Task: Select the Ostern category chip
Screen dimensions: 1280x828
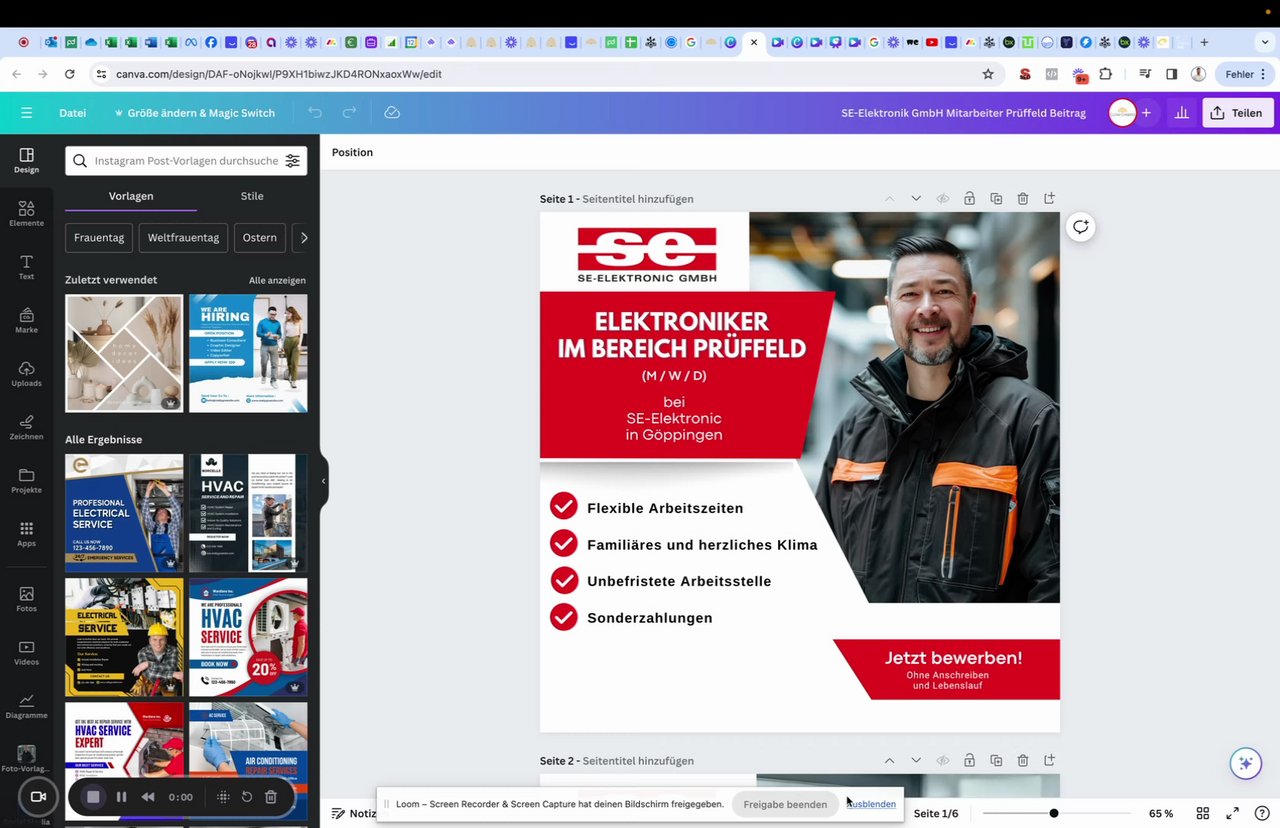Action: pos(259,238)
